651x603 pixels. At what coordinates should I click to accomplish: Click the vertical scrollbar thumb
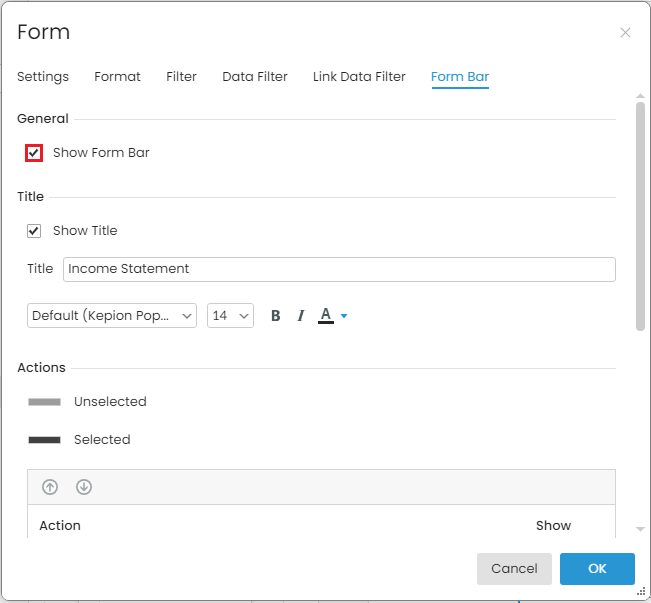(640, 216)
